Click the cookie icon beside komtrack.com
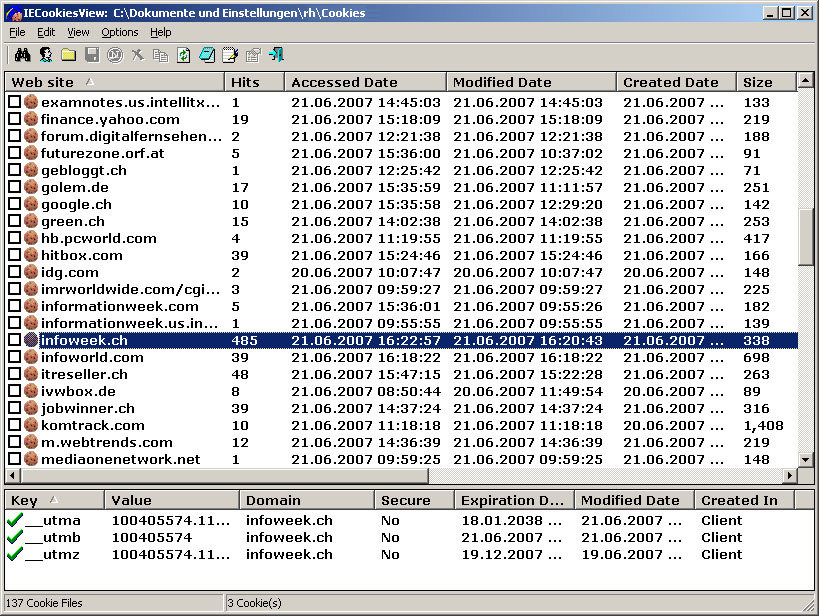 click(31, 425)
